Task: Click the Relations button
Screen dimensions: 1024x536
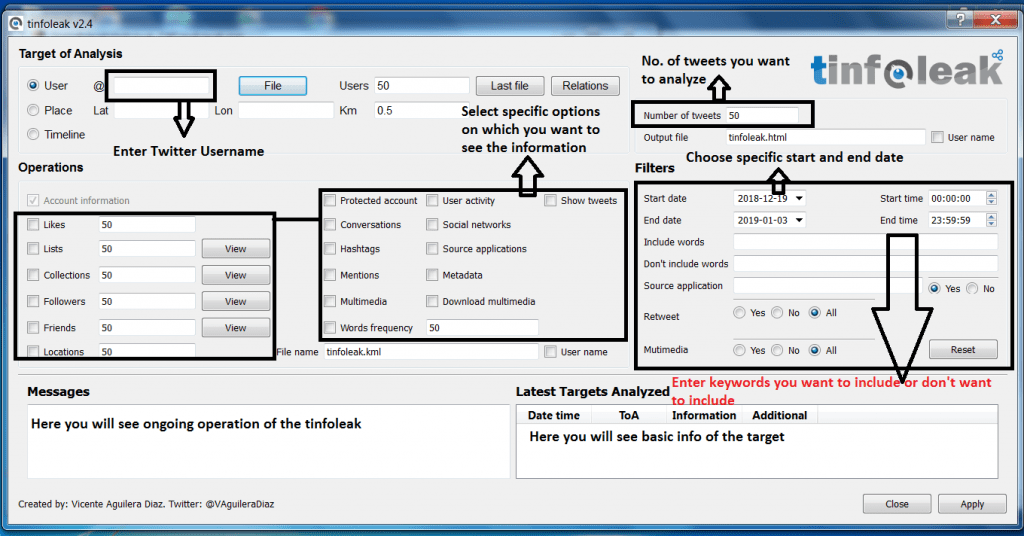Action: pyautogui.click(x=585, y=86)
